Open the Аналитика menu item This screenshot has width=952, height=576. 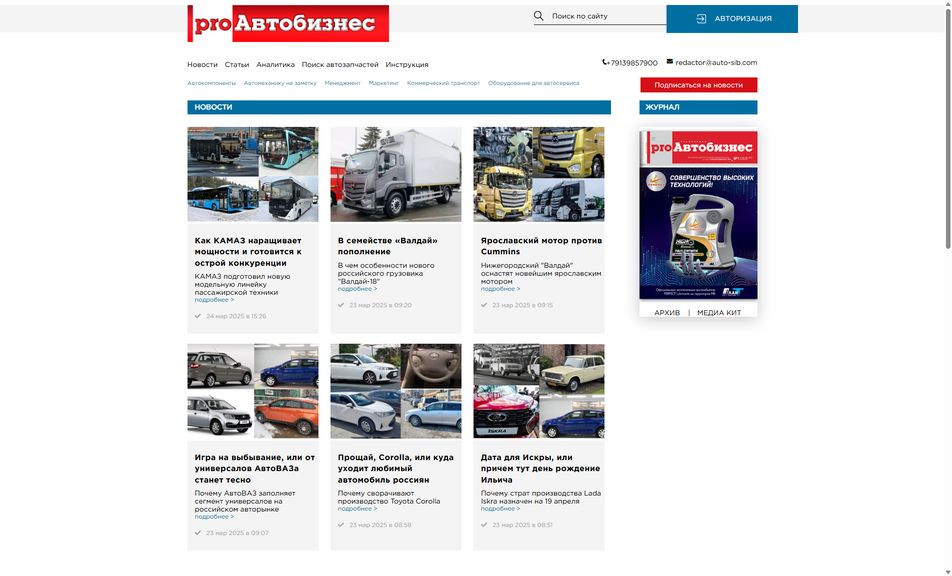click(x=275, y=64)
